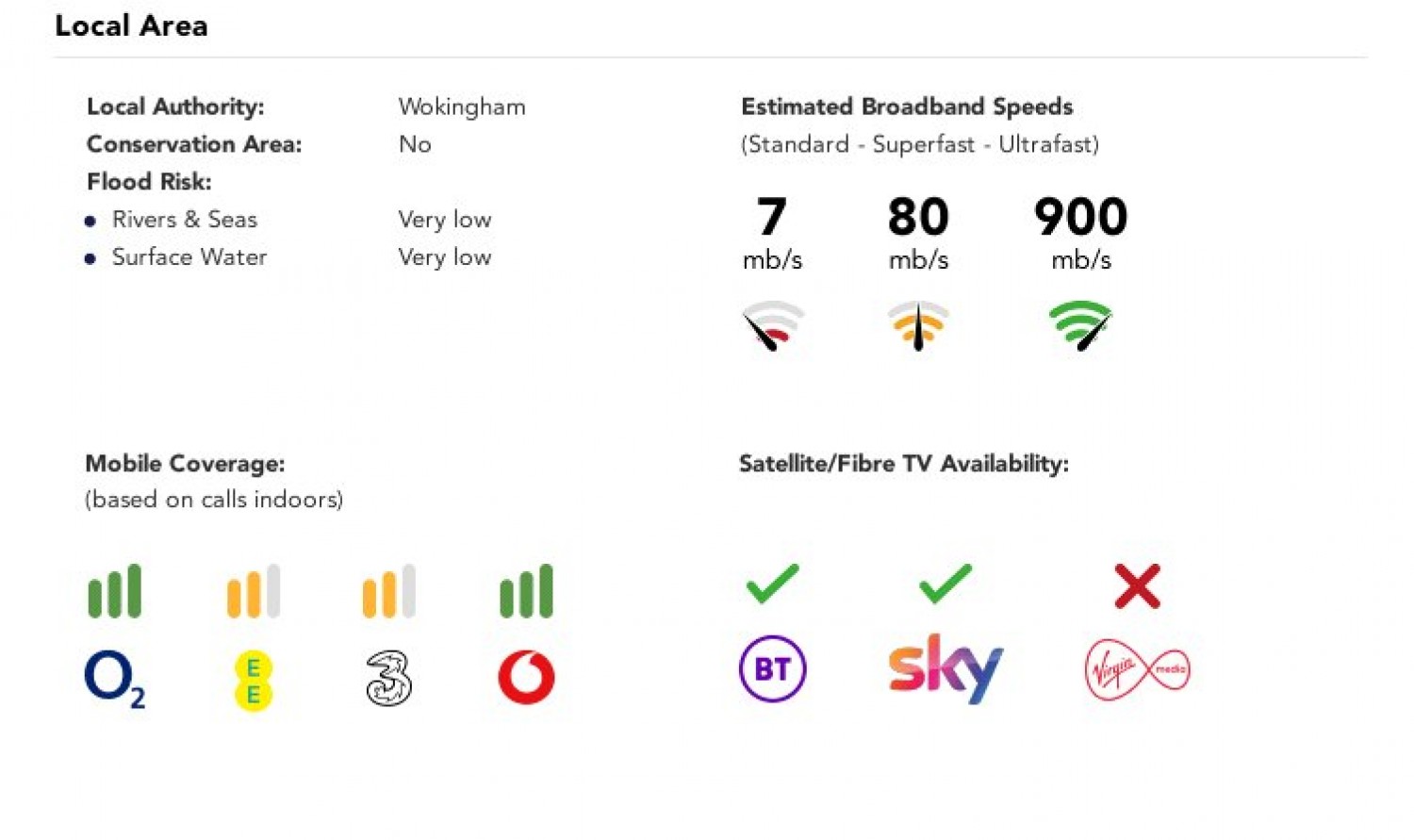This screenshot has height=840, width=1414.
Task: Click the EE network logo
Action: [x=253, y=682]
